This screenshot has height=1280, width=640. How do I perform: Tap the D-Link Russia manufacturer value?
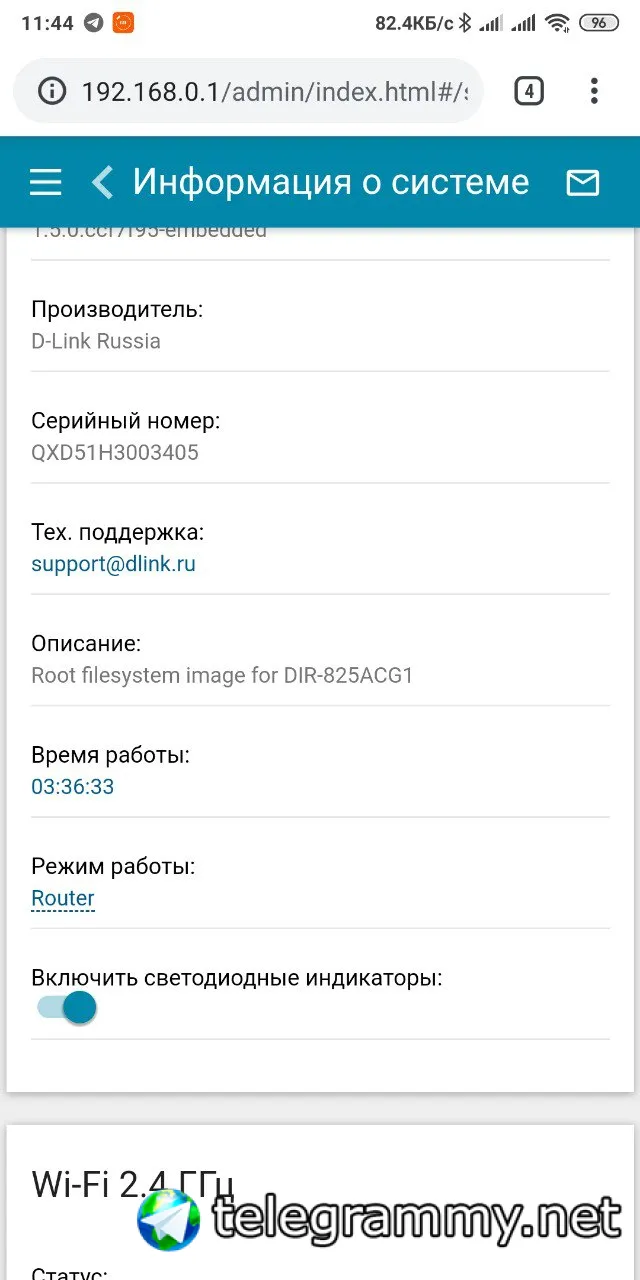click(96, 341)
